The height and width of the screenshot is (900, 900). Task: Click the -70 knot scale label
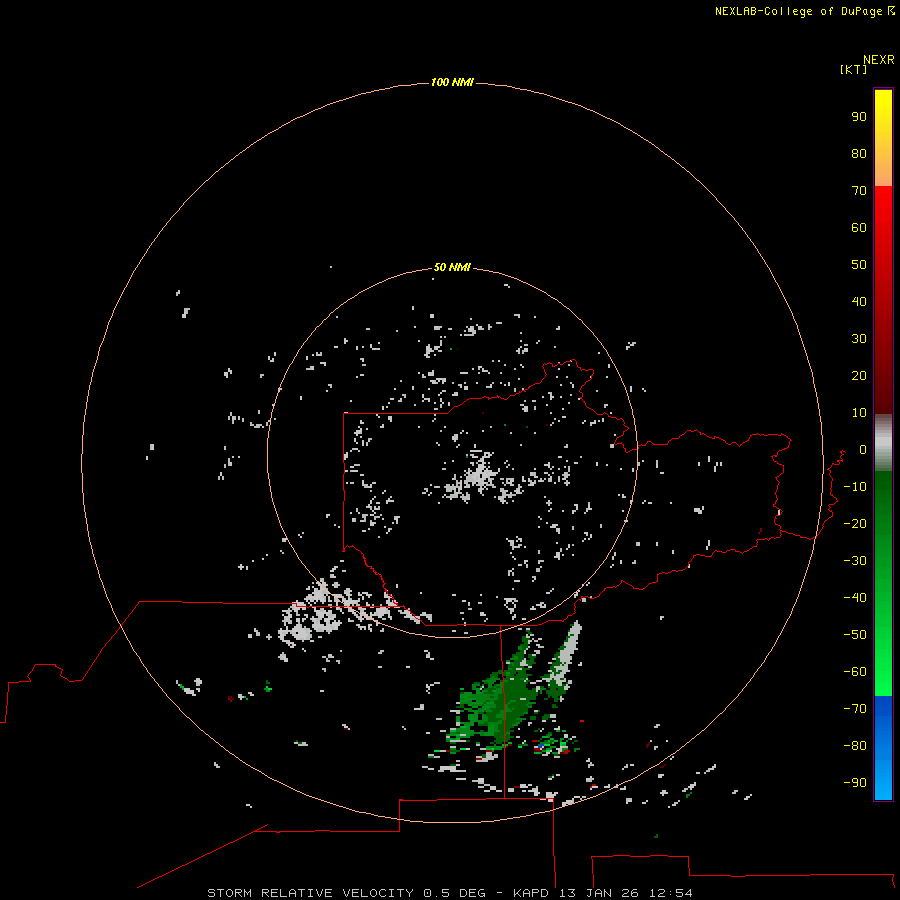(855, 708)
